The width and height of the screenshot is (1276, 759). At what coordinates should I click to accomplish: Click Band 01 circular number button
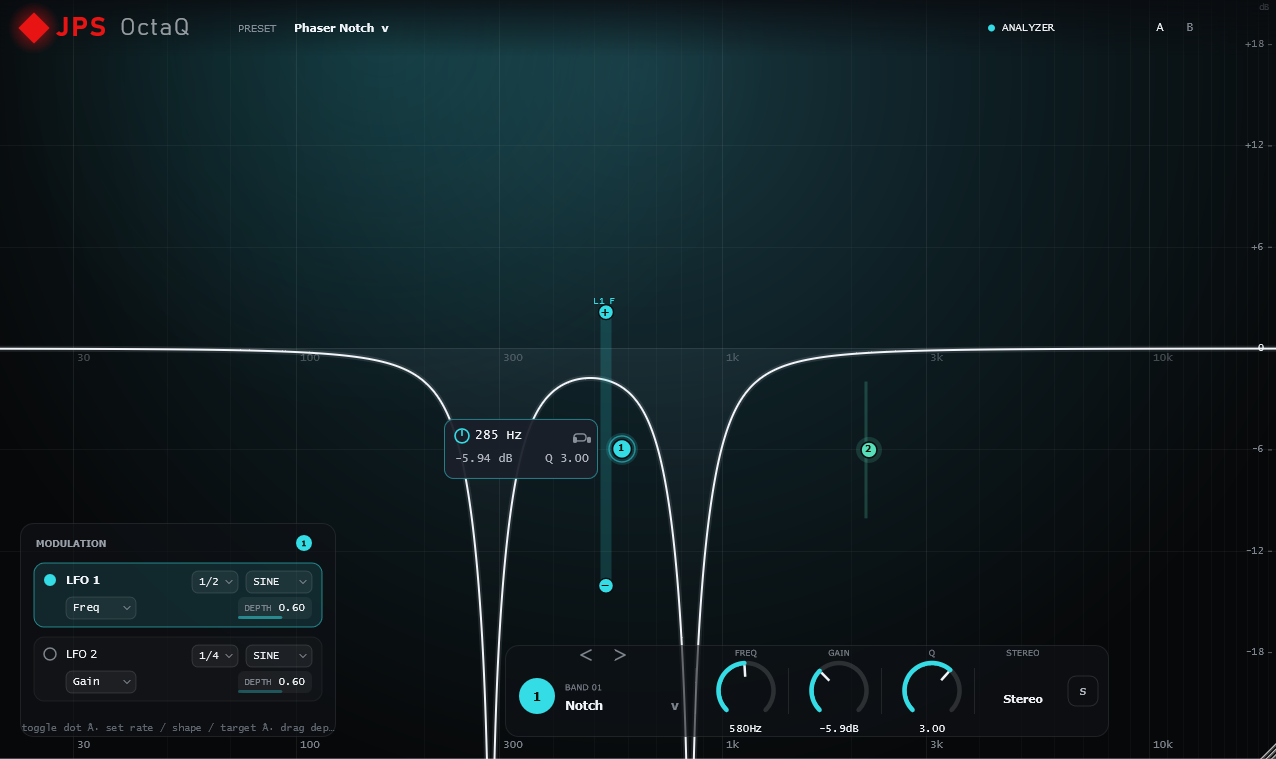coord(537,696)
